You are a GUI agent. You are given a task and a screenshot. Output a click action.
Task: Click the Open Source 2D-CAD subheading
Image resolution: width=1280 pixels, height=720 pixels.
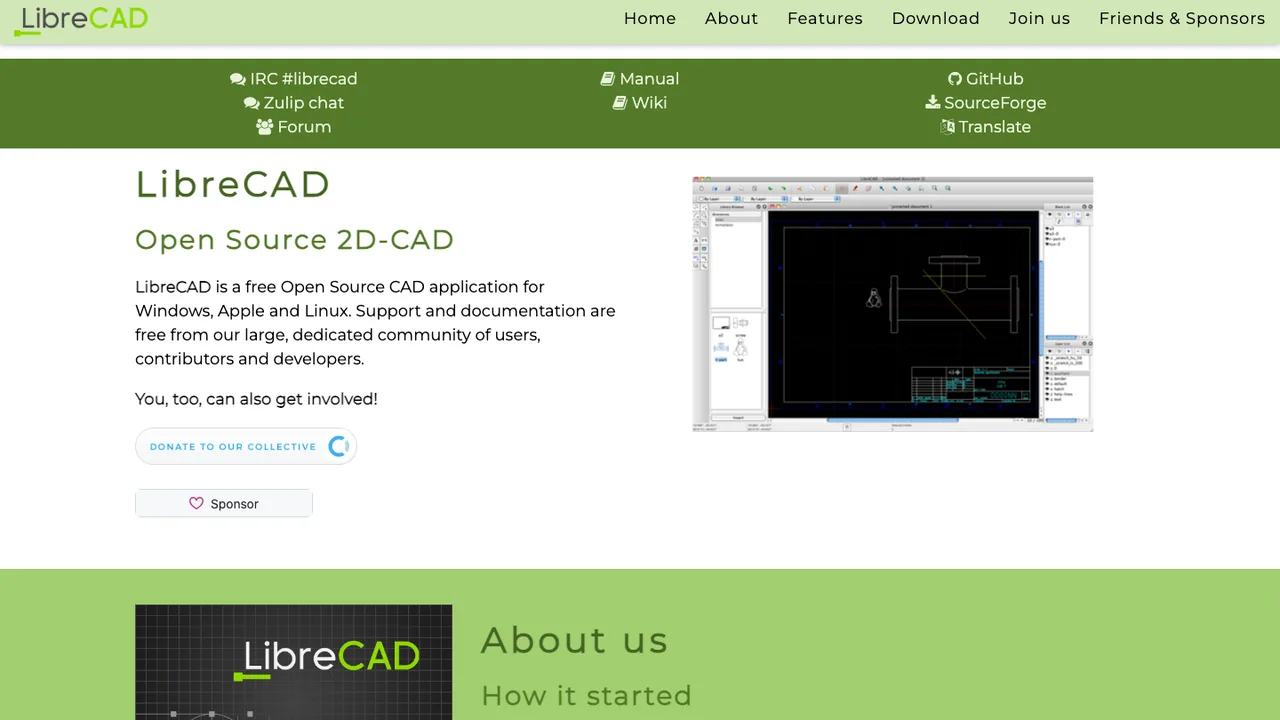[x=295, y=240]
